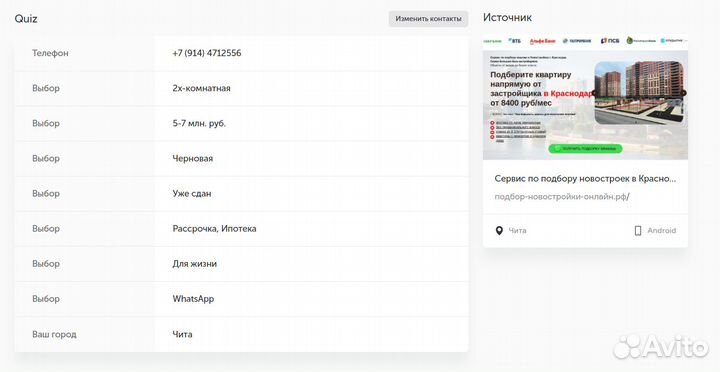The image size is (720, 372).
Task: Click the Телефон row label
Action: coord(50,53)
